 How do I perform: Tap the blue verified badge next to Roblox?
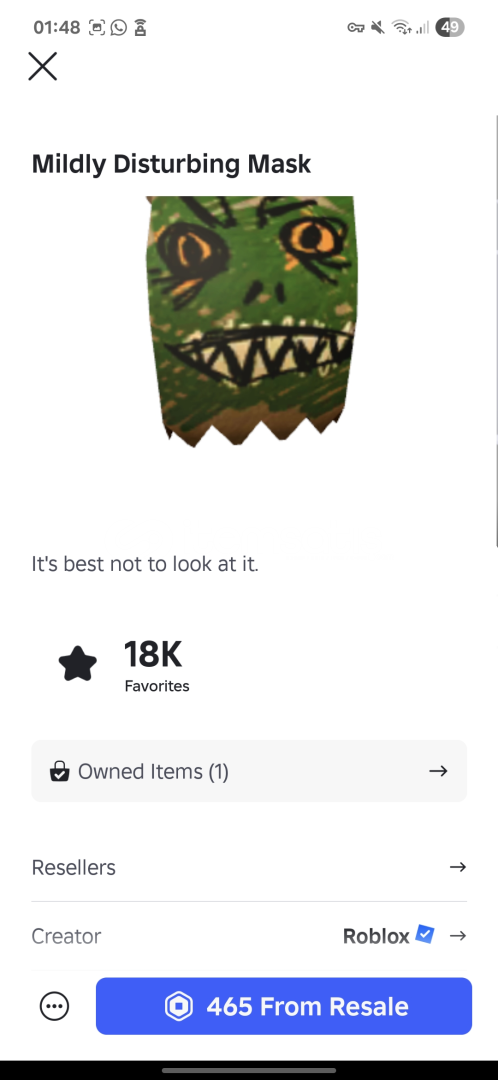(424, 935)
